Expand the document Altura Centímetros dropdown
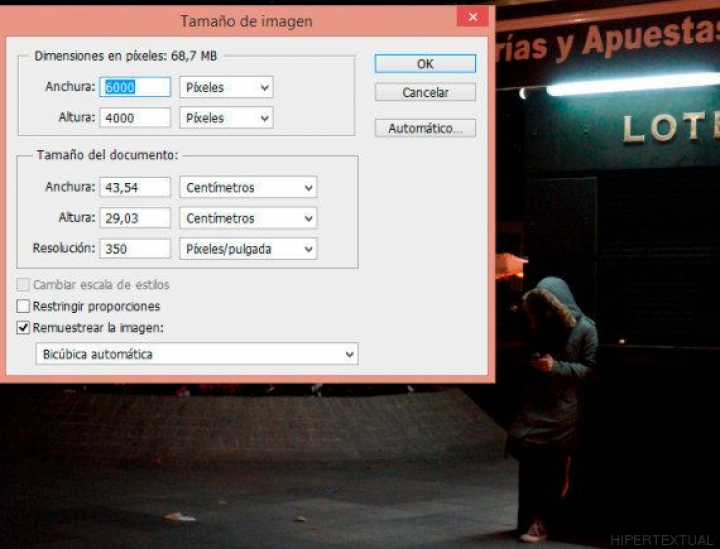 [x=248, y=218]
